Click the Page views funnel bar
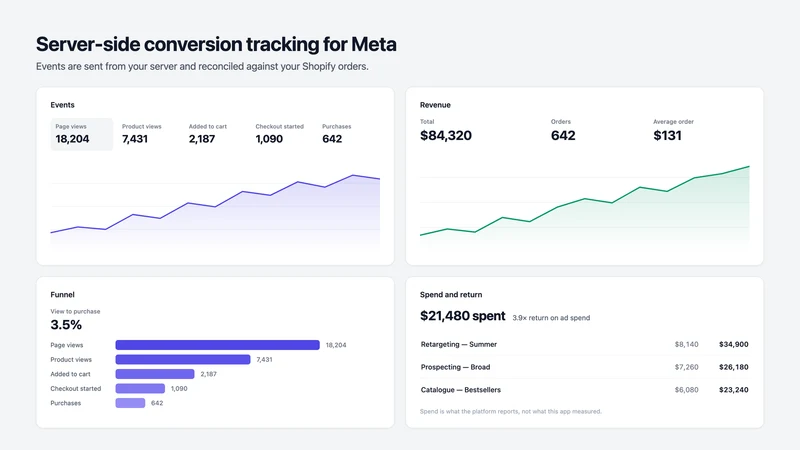The width and height of the screenshot is (800, 450). coord(217,345)
